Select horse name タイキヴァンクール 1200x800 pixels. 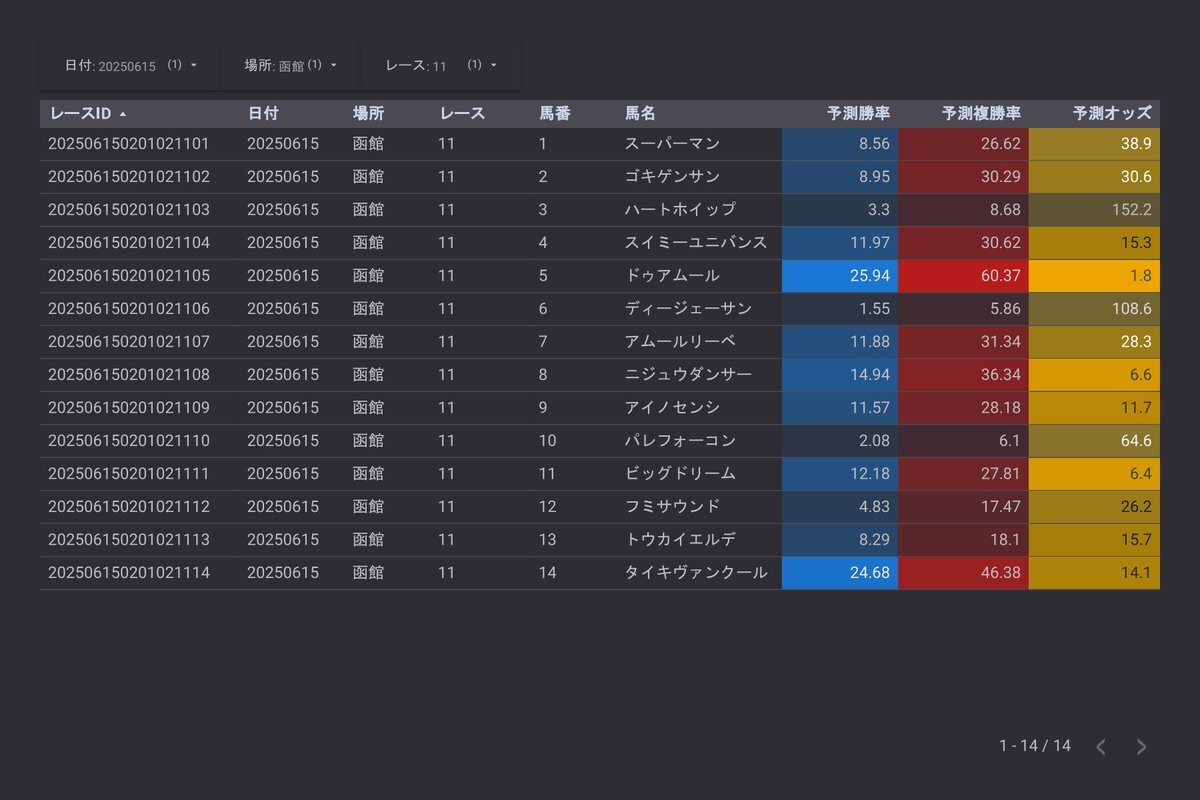tap(696, 573)
